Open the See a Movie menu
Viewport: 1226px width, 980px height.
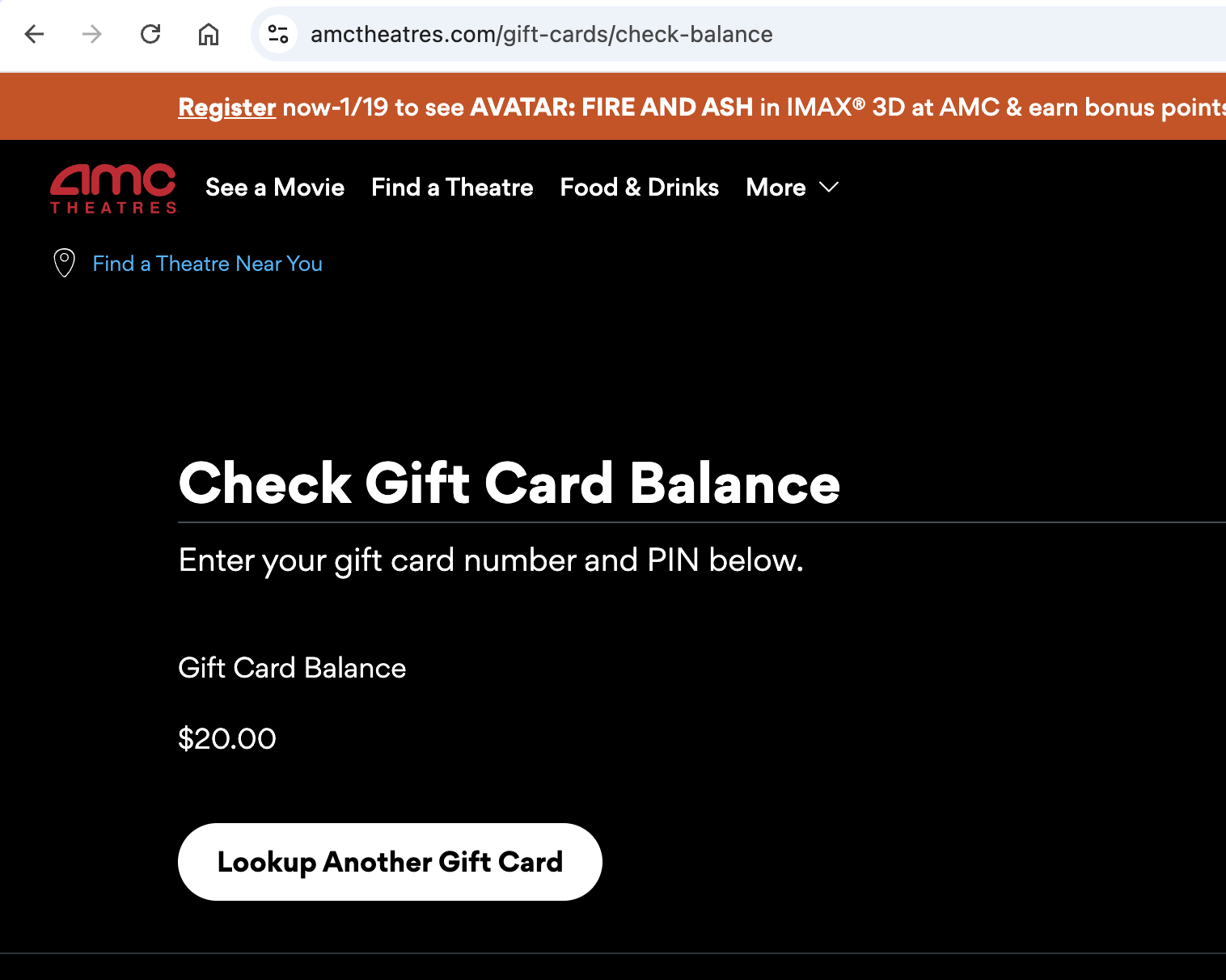coord(275,188)
